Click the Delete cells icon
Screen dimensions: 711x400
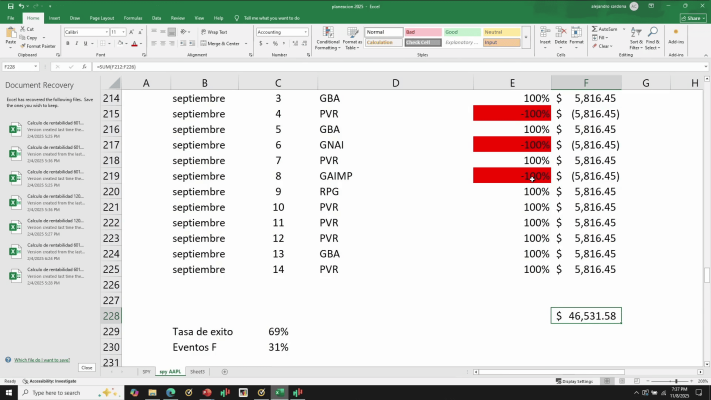click(560, 37)
